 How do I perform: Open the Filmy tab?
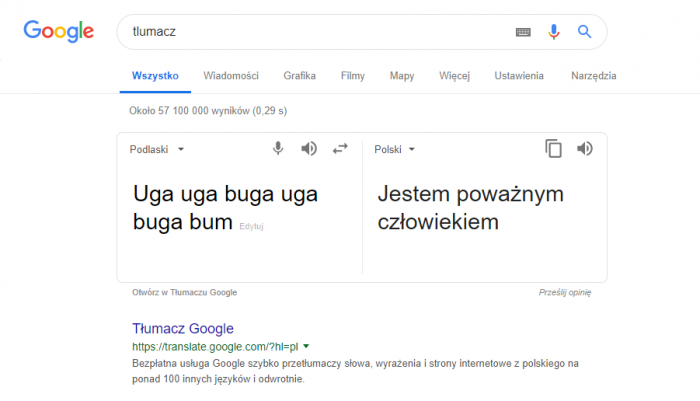tap(353, 76)
